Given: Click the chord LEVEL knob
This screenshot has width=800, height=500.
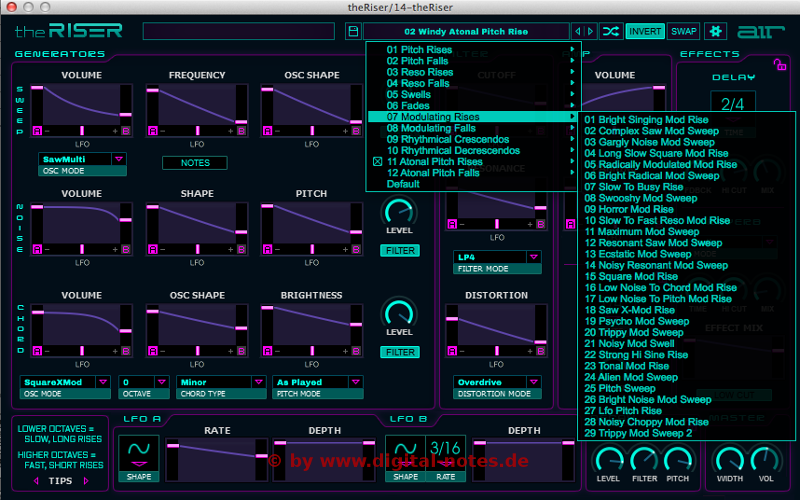Looking at the screenshot, I should click(x=399, y=313).
